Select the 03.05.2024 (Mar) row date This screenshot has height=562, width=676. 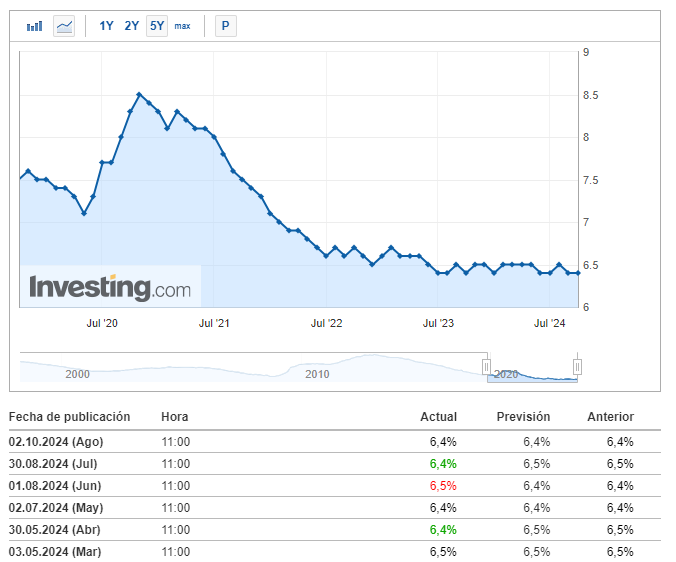pyautogui.click(x=55, y=552)
